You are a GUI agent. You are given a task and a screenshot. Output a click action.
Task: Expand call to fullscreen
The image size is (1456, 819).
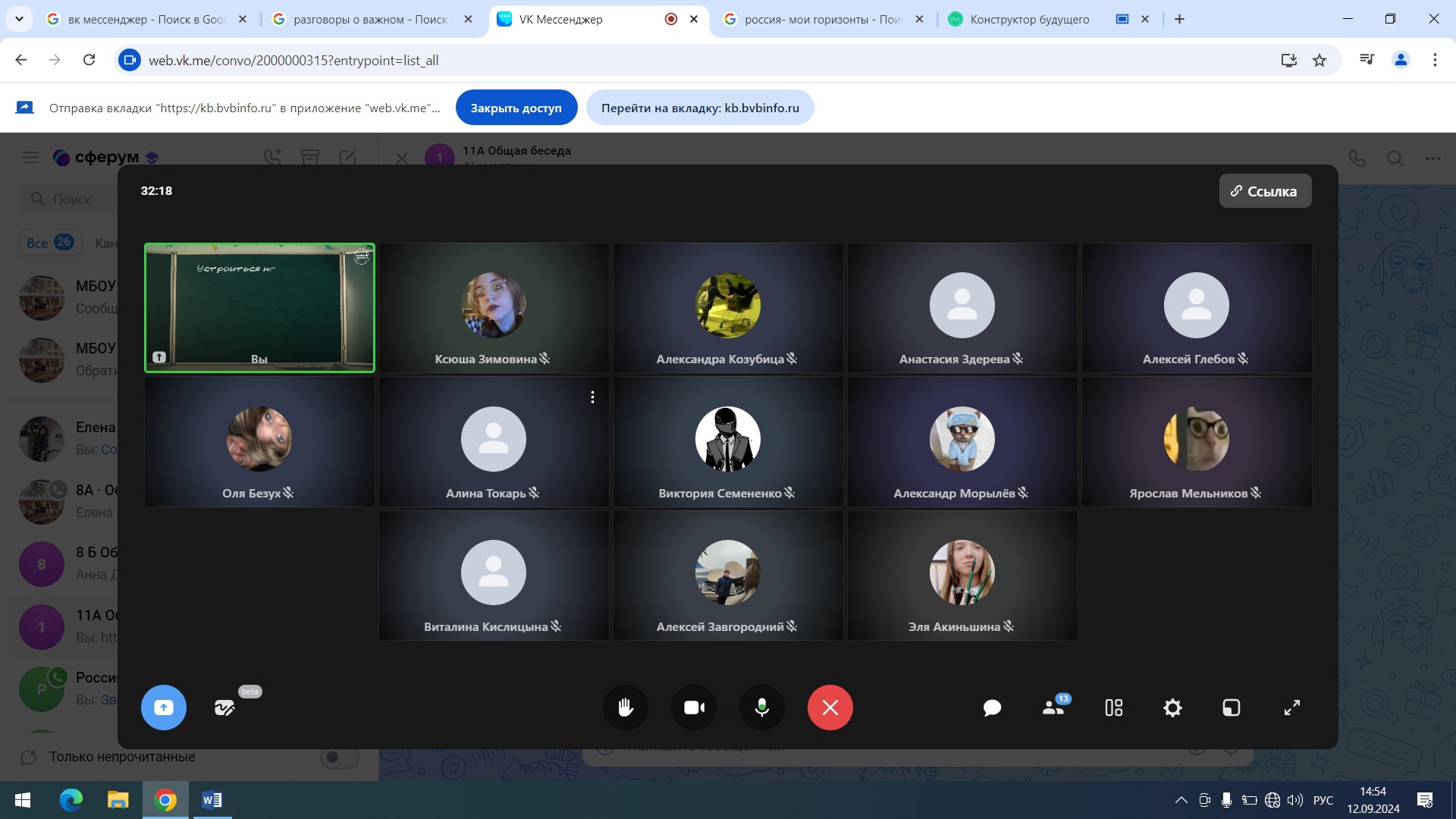click(1291, 708)
